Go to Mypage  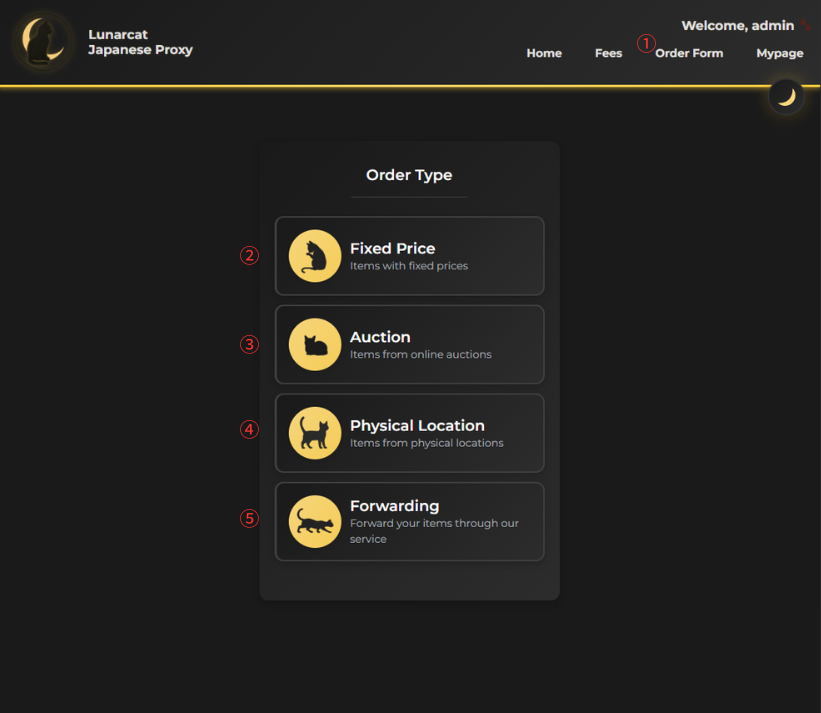(779, 53)
